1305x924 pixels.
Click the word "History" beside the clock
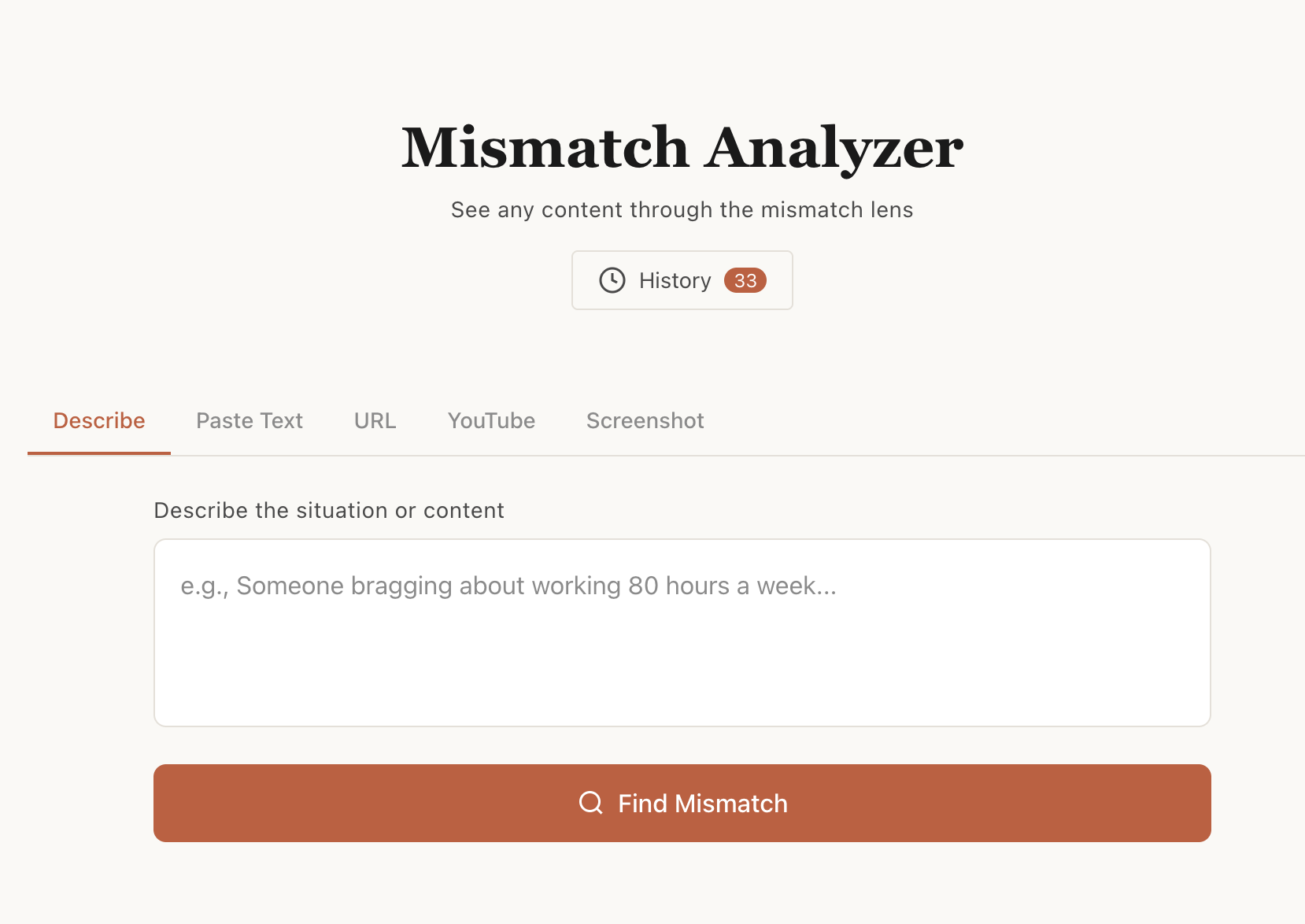click(675, 281)
